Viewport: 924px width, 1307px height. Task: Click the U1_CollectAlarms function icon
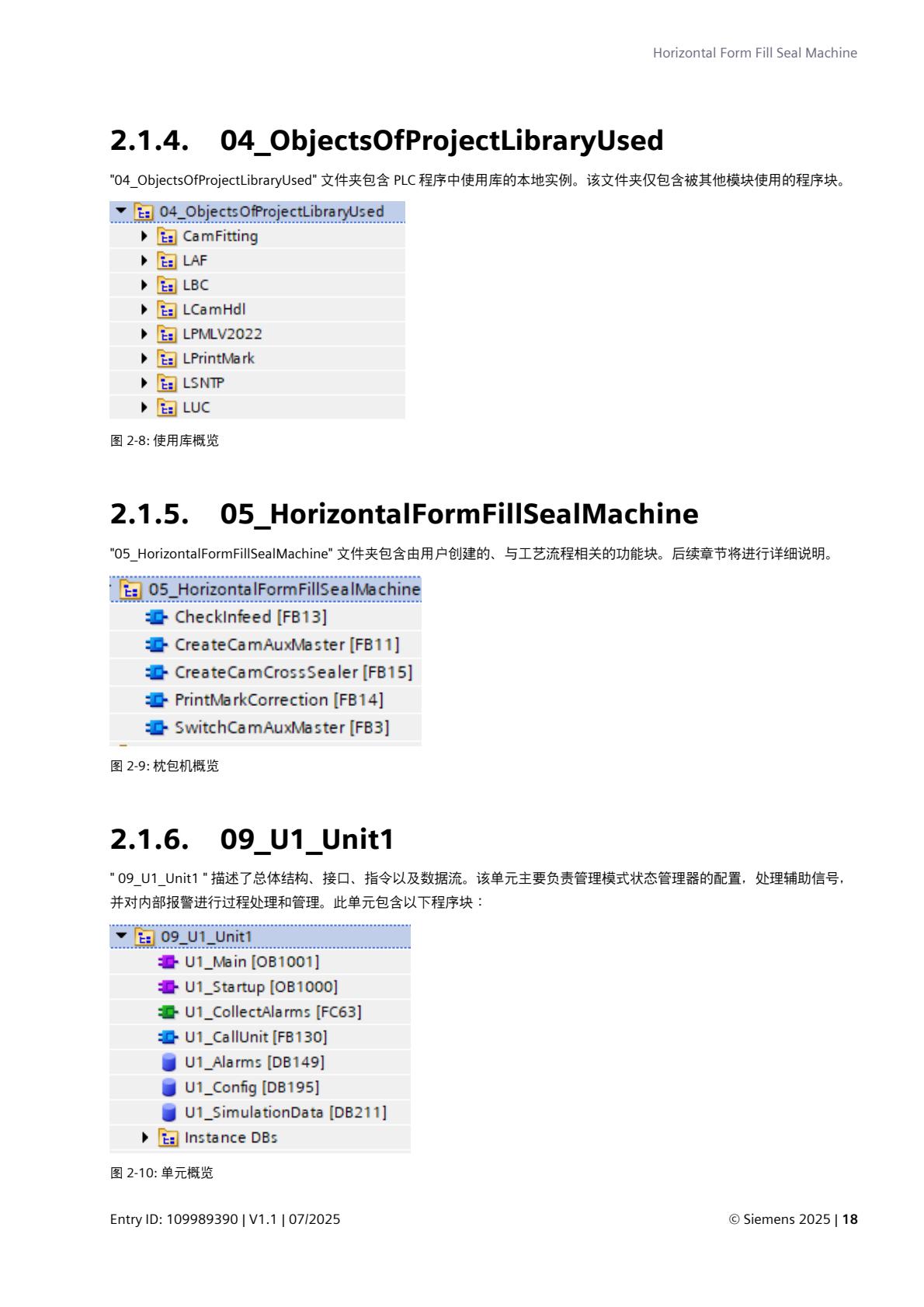click(168, 1012)
